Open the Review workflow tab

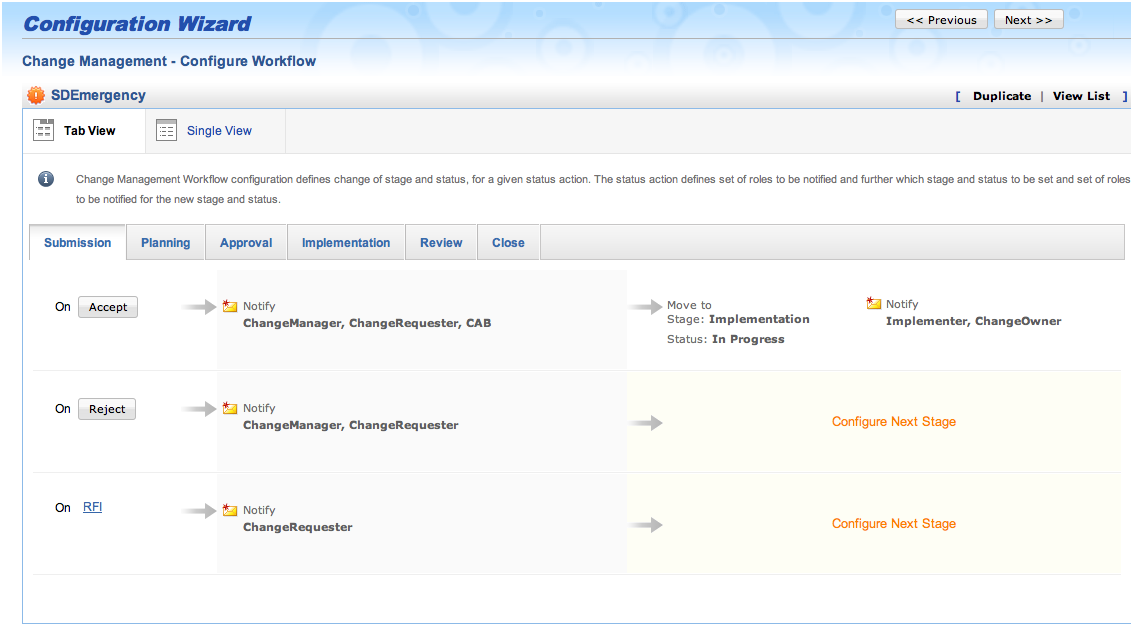pyautogui.click(x=441, y=242)
